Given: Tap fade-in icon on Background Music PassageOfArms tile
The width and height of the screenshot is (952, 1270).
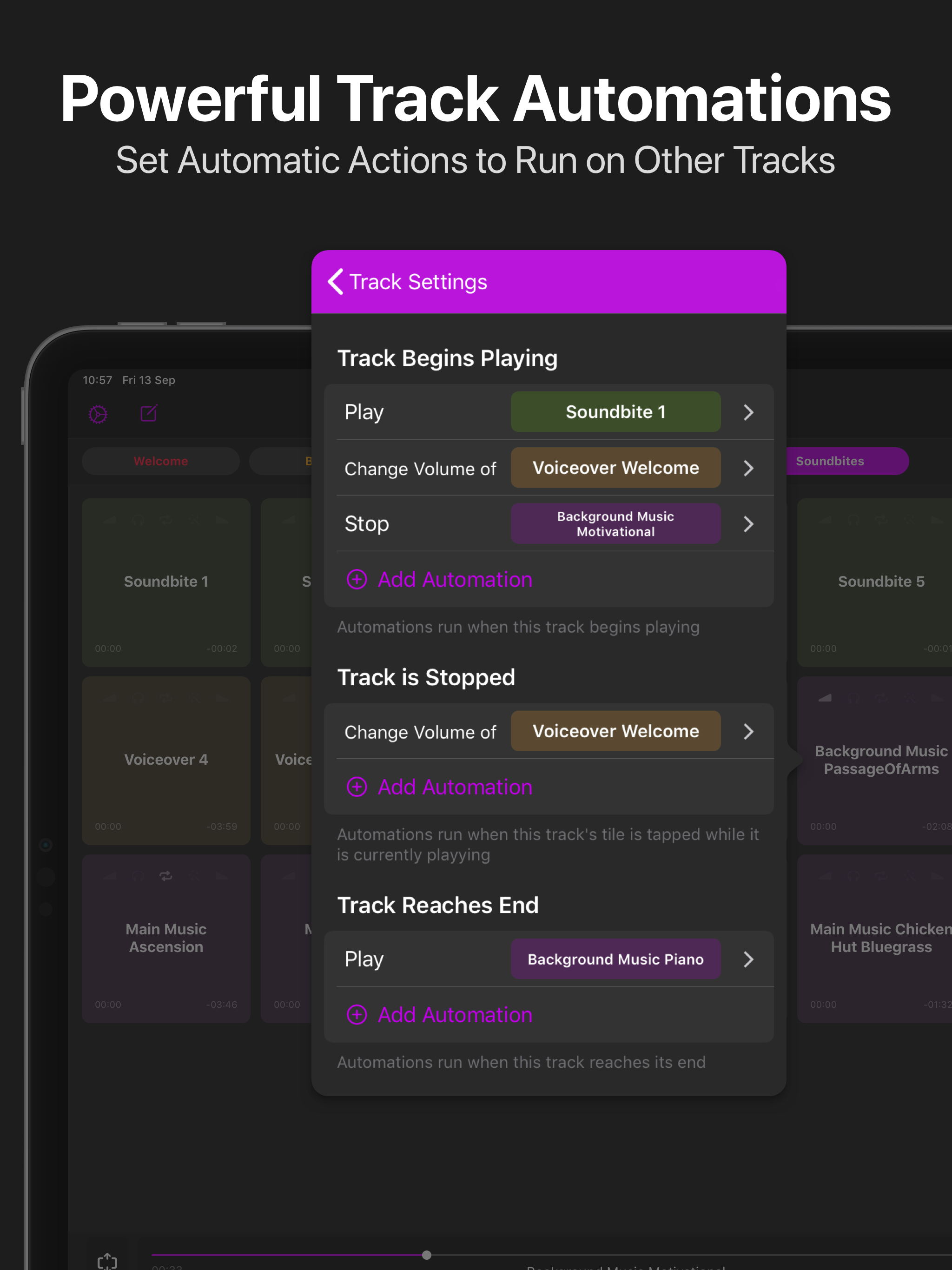Looking at the screenshot, I should coord(825,698).
